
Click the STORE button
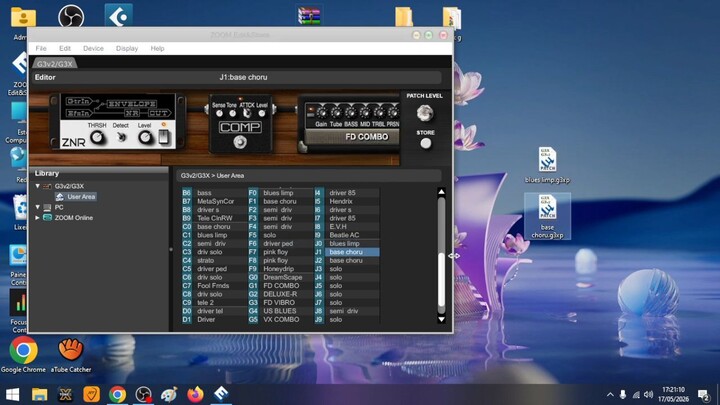coord(426,144)
